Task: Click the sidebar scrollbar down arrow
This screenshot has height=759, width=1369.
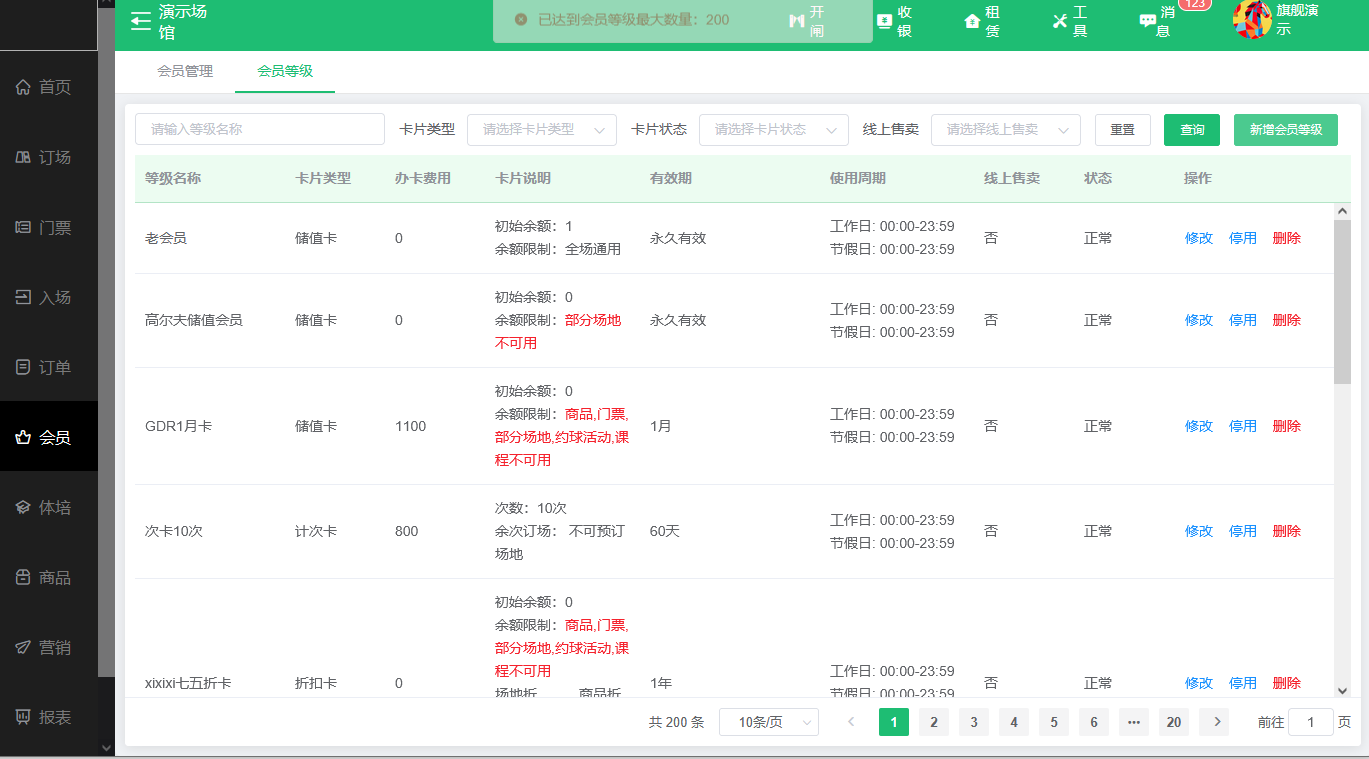Action: (106, 747)
